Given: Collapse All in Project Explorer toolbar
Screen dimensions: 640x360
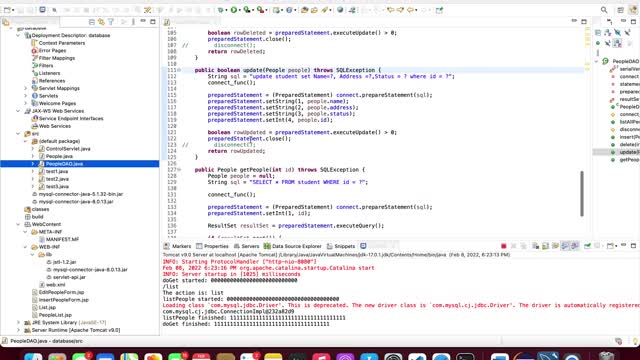Looking at the screenshot, I should [92, 22].
